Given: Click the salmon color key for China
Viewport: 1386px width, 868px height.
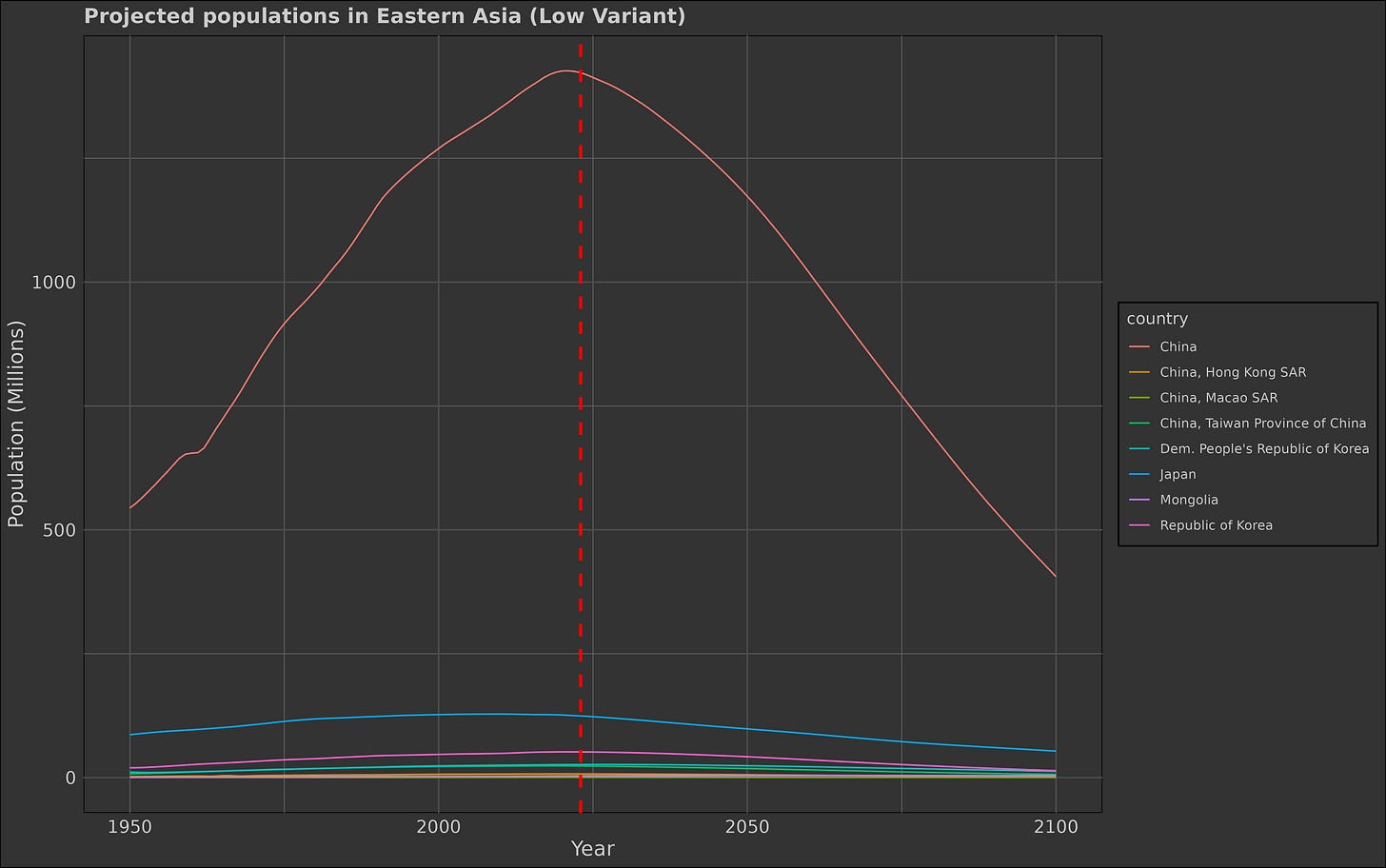Looking at the screenshot, I should [1139, 347].
